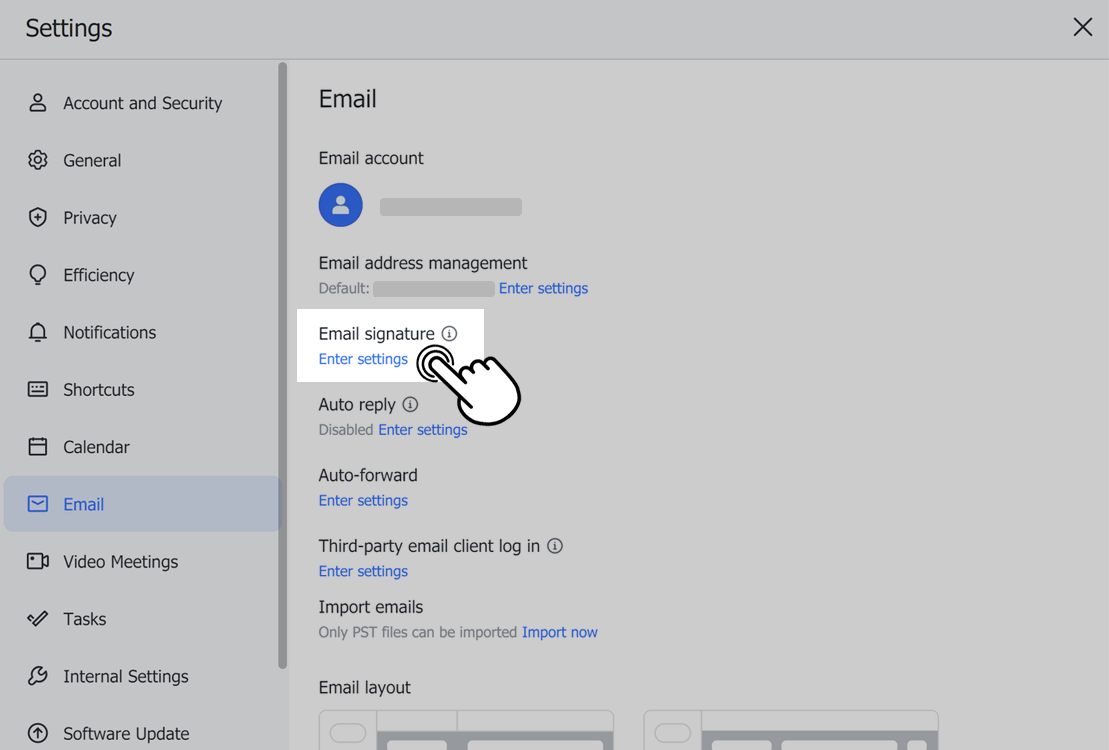This screenshot has height=750, width=1109.
Task: Select the Shortcuts keyboard icon in sidebar
Action: click(x=37, y=389)
